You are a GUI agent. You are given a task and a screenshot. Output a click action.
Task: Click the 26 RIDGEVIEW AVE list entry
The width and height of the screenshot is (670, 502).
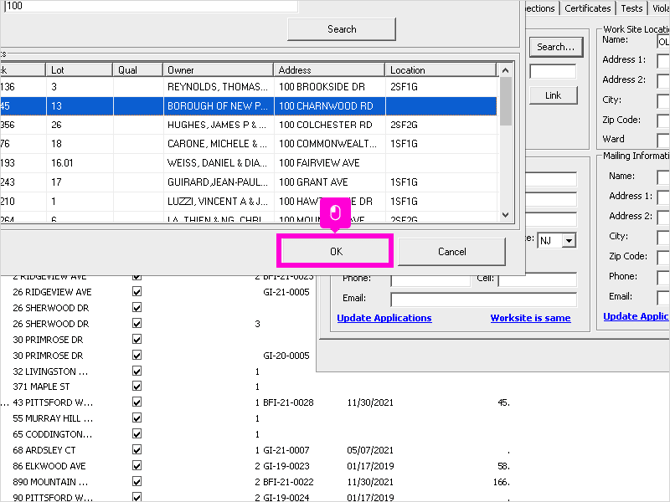click(52, 292)
